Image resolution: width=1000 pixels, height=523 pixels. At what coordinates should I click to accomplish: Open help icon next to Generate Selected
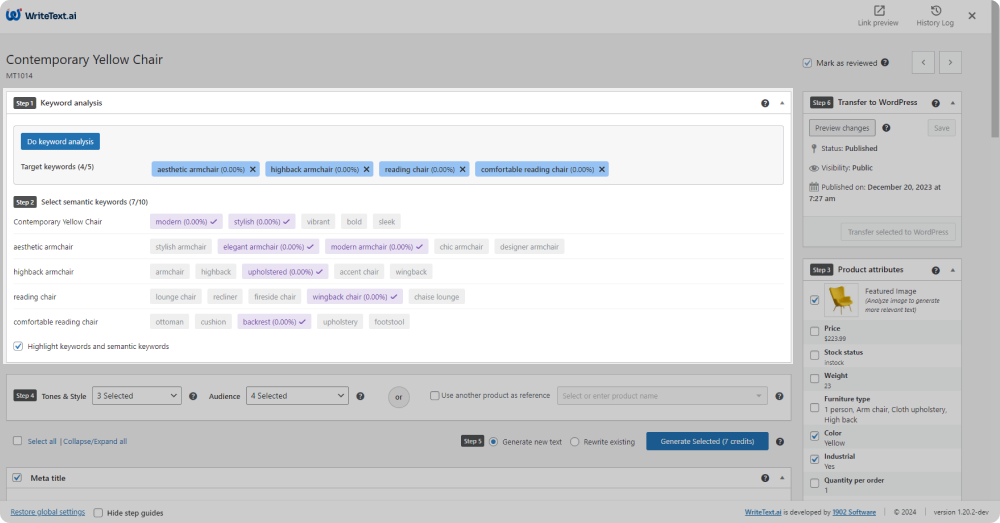tap(779, 442)
